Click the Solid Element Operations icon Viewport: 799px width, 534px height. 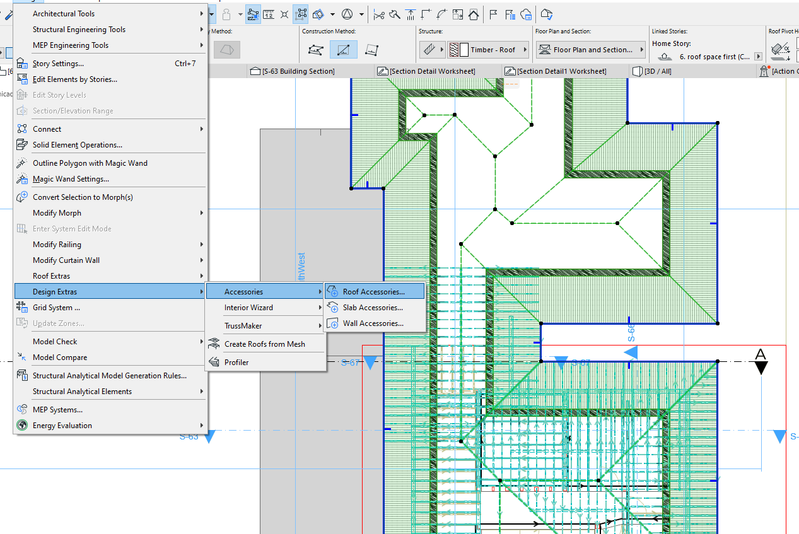pos(22,145)
